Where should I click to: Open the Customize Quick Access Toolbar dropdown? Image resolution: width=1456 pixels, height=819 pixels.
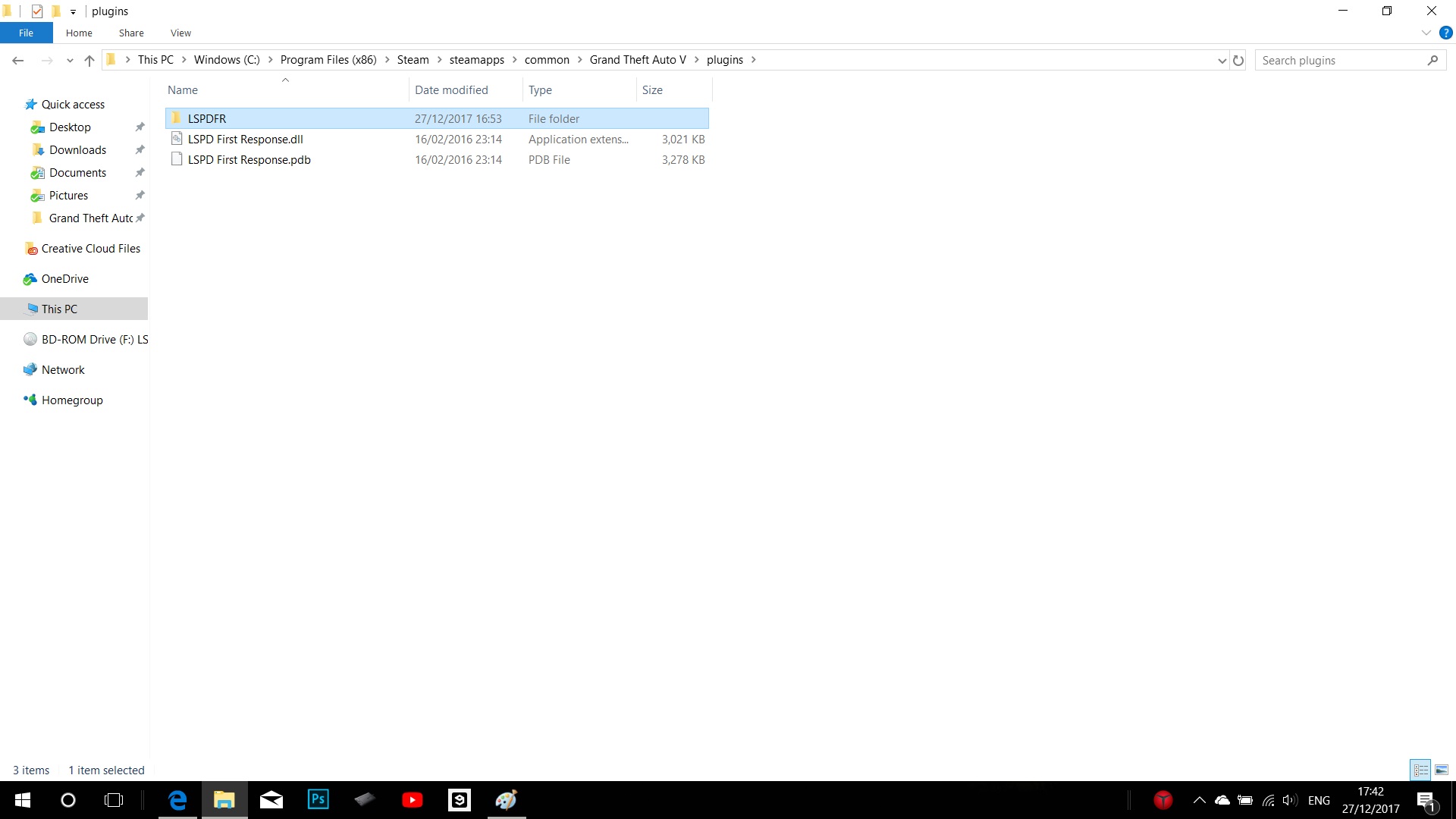click(x=73, y=11)
